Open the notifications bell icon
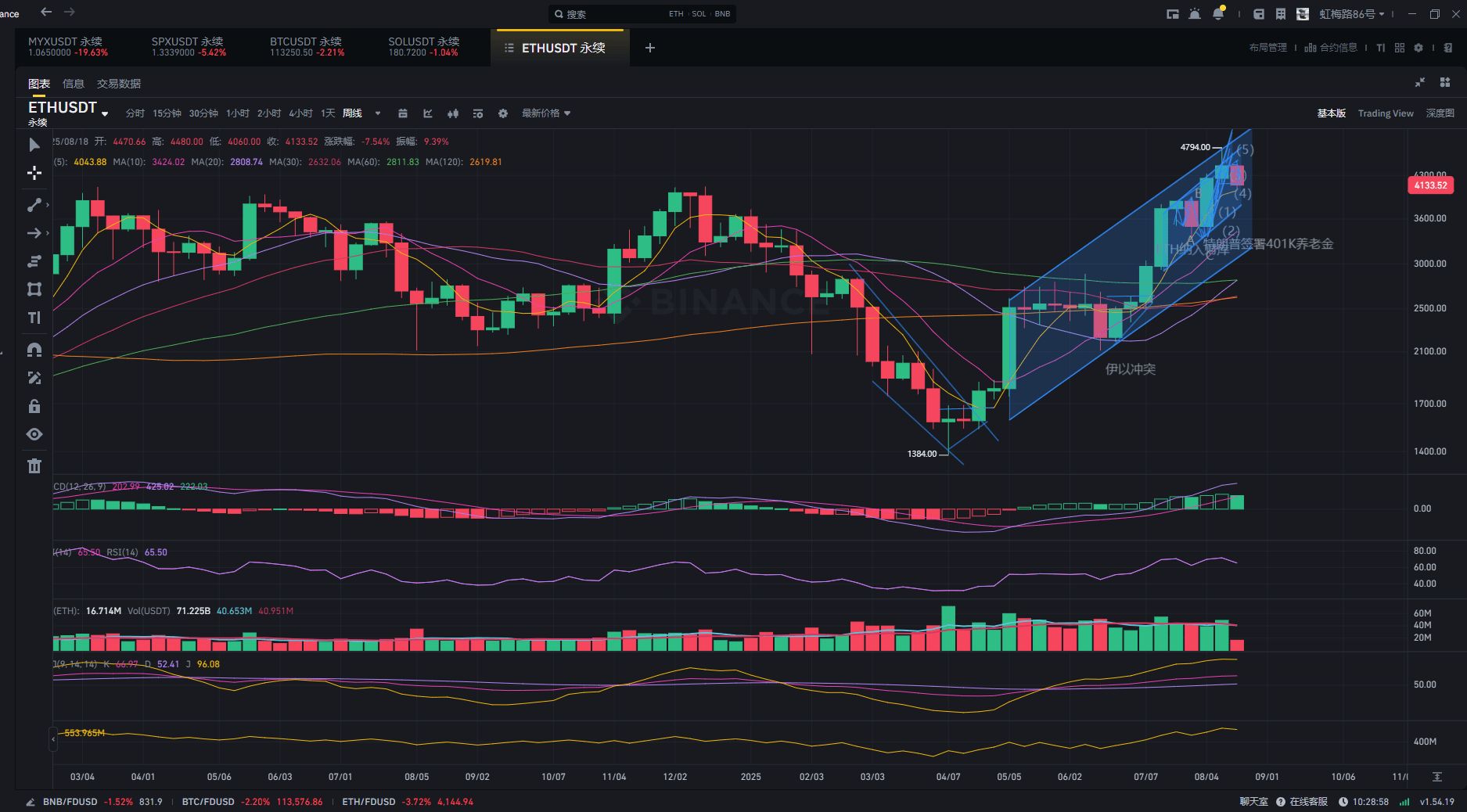This screenshot has height=812, width=1467. pos(1218,14)
